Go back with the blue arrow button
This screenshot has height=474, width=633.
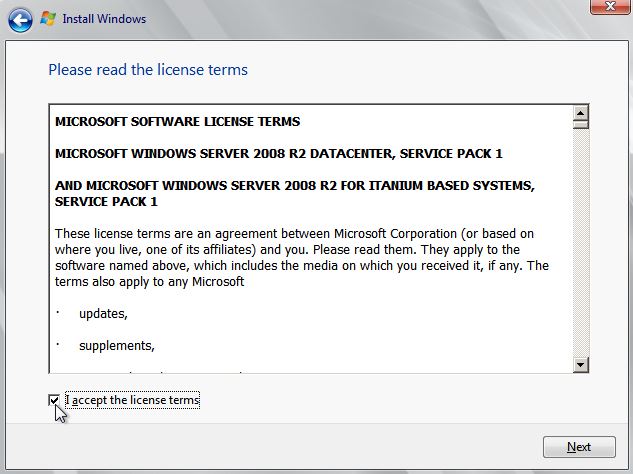[x=20, y=20]
